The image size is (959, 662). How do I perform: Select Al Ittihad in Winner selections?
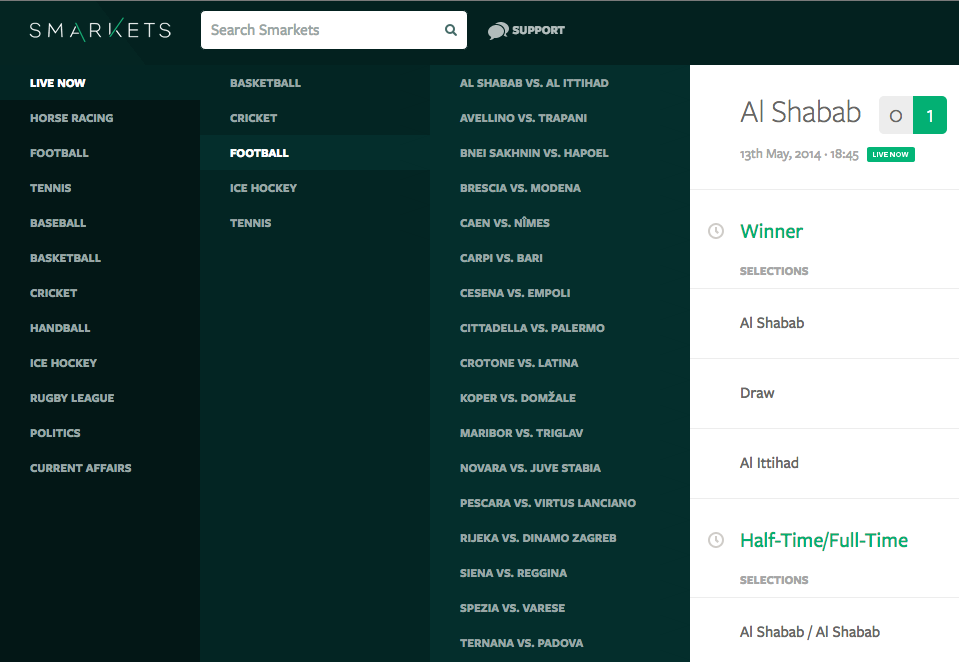point(769,463)
